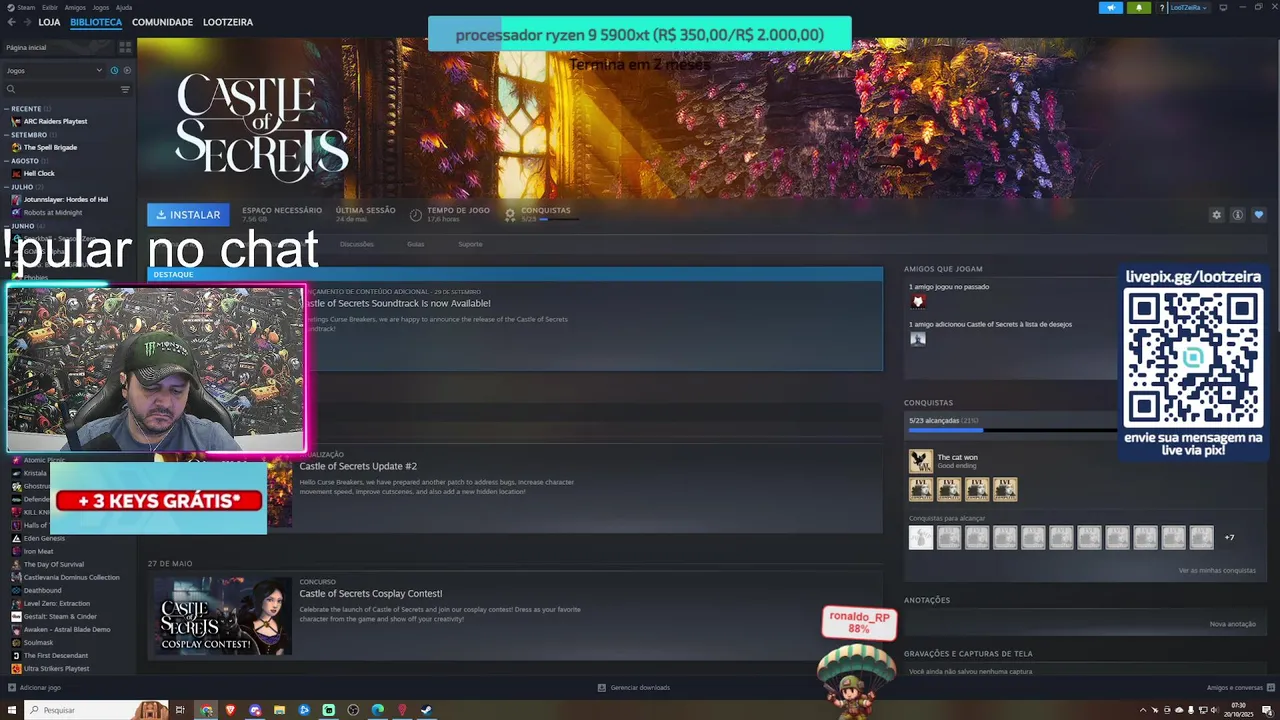
Task: Select The Day Of Survival game
Action: click(54, 564)
